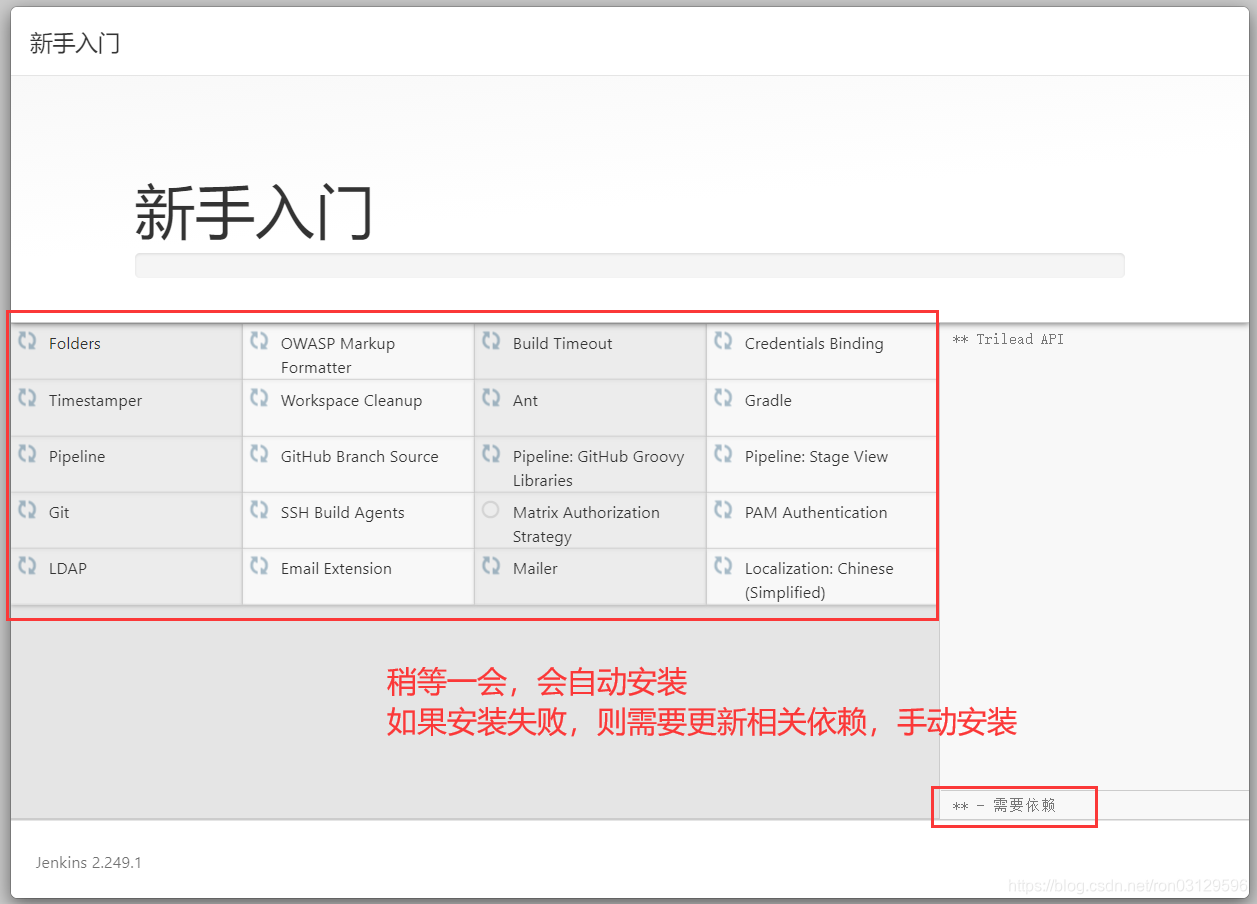The width and height of the screenshot is (1257, 904).
Task: Click the LDAP plugin name
Action: (x=68, y=568)
